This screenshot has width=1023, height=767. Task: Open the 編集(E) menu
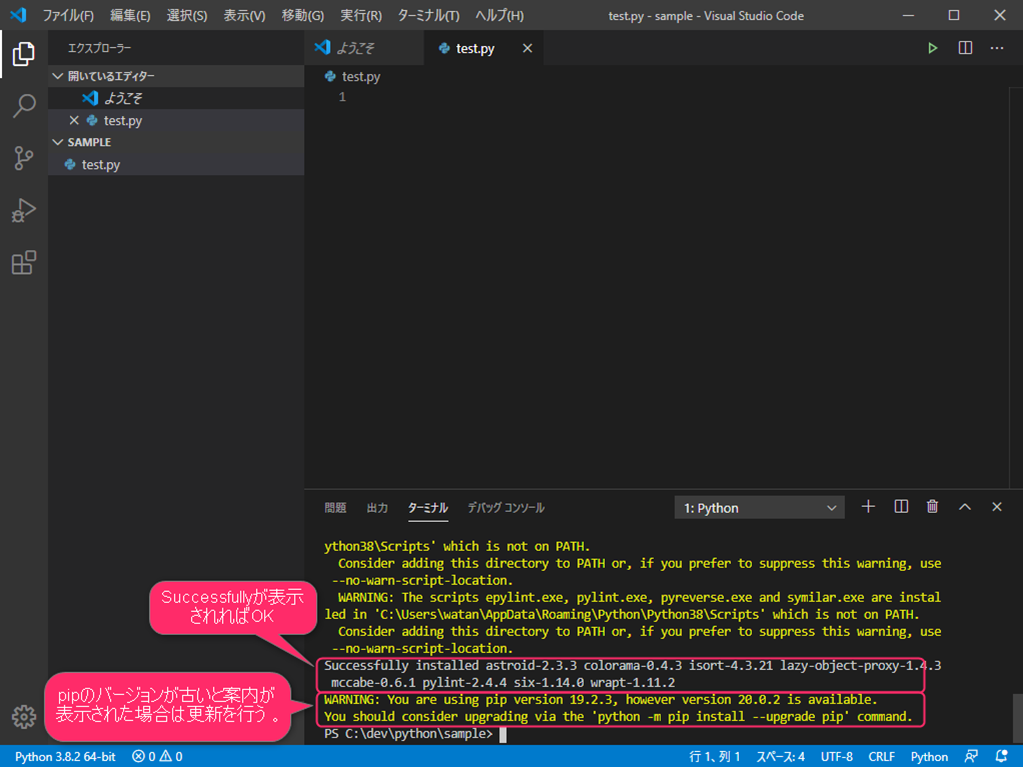130,15
